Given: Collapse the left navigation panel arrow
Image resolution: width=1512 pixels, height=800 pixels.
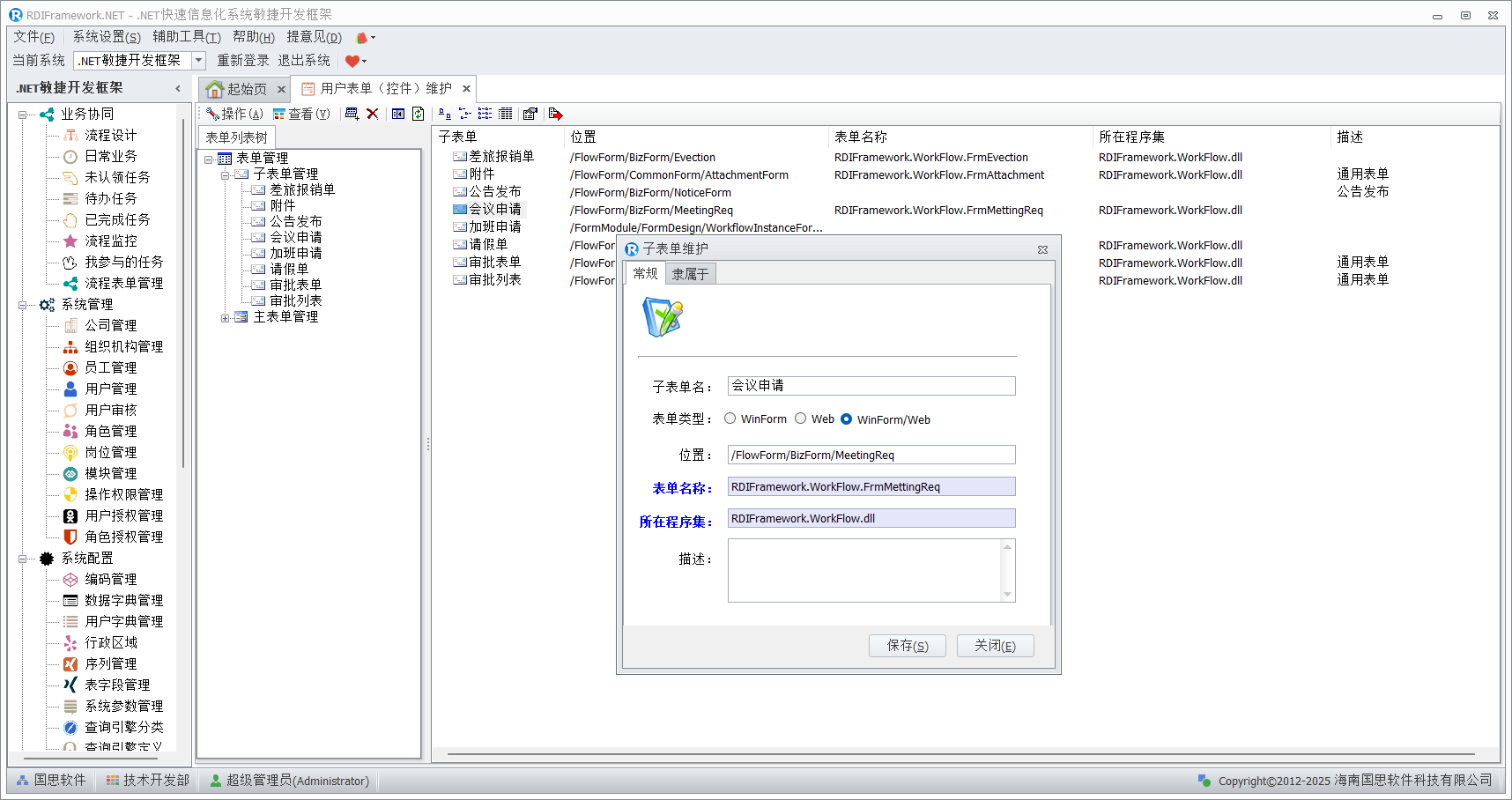Looking at the screenshot, I should coord(178,88).
